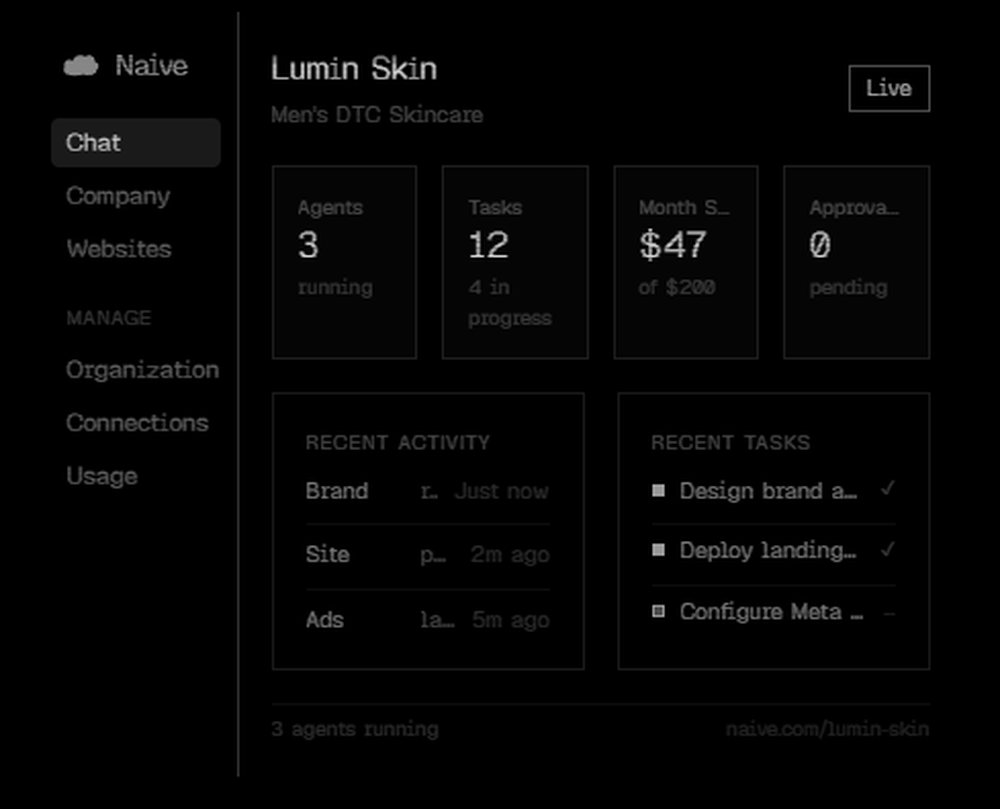Click the 3 agents running status text
The image size is (1000, 809).
click(355, 729)
